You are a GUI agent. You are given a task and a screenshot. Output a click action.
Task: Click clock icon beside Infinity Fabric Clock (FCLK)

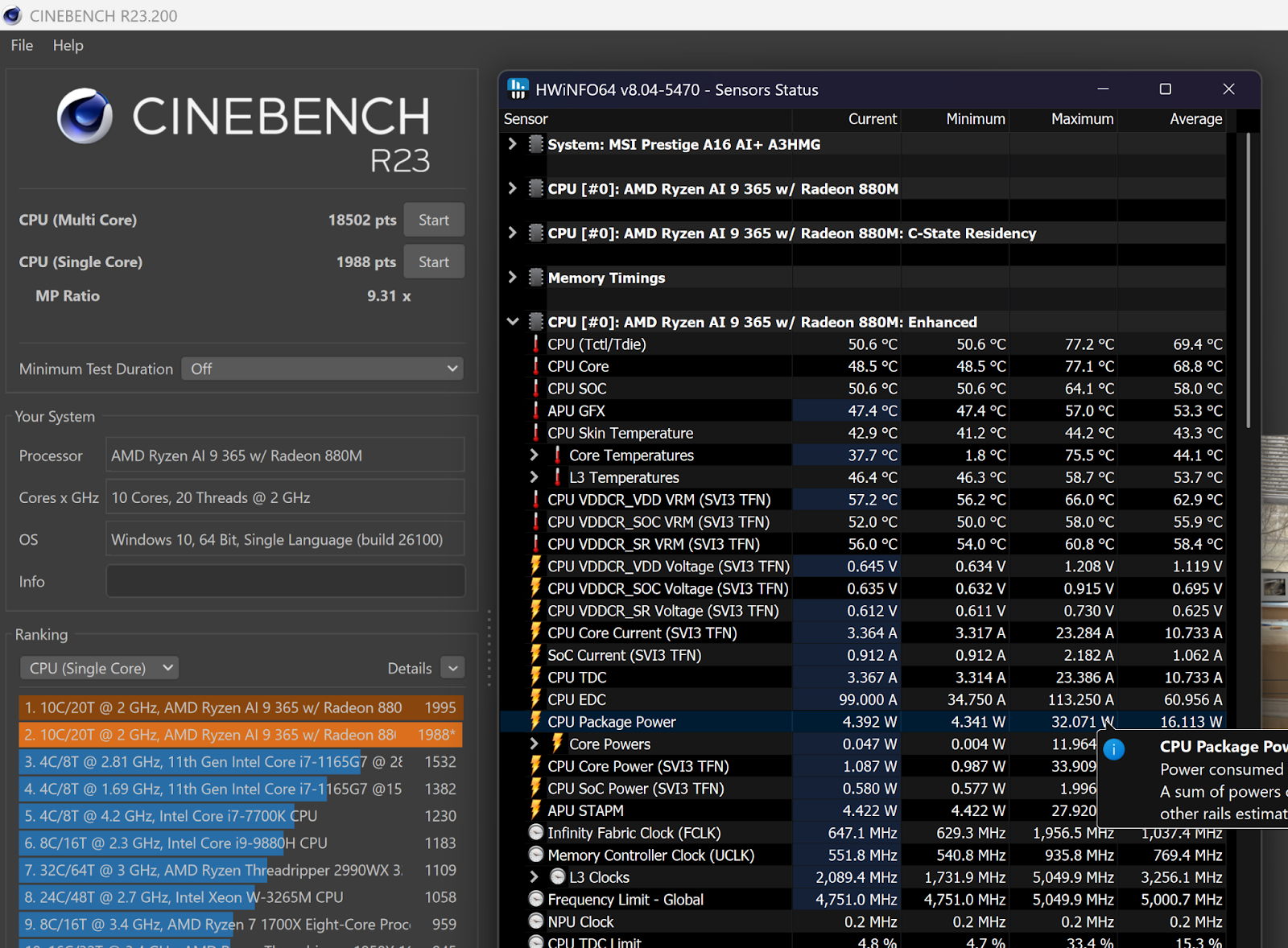[536, 832]
